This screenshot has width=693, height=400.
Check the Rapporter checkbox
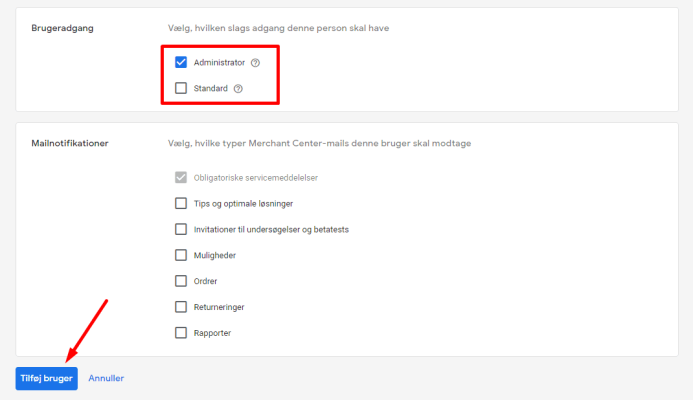coord(181,333)
